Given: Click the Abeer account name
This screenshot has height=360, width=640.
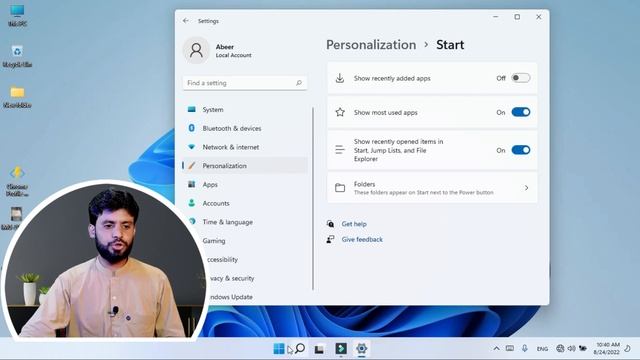Looking at the screenshot, I should (225, 47).
